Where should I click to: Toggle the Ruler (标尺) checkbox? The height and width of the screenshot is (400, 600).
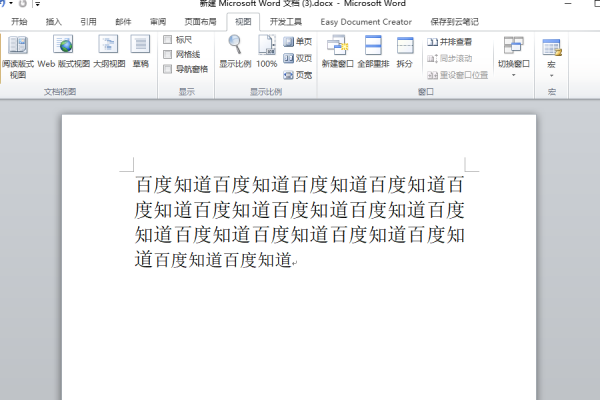tap(167, 39)
